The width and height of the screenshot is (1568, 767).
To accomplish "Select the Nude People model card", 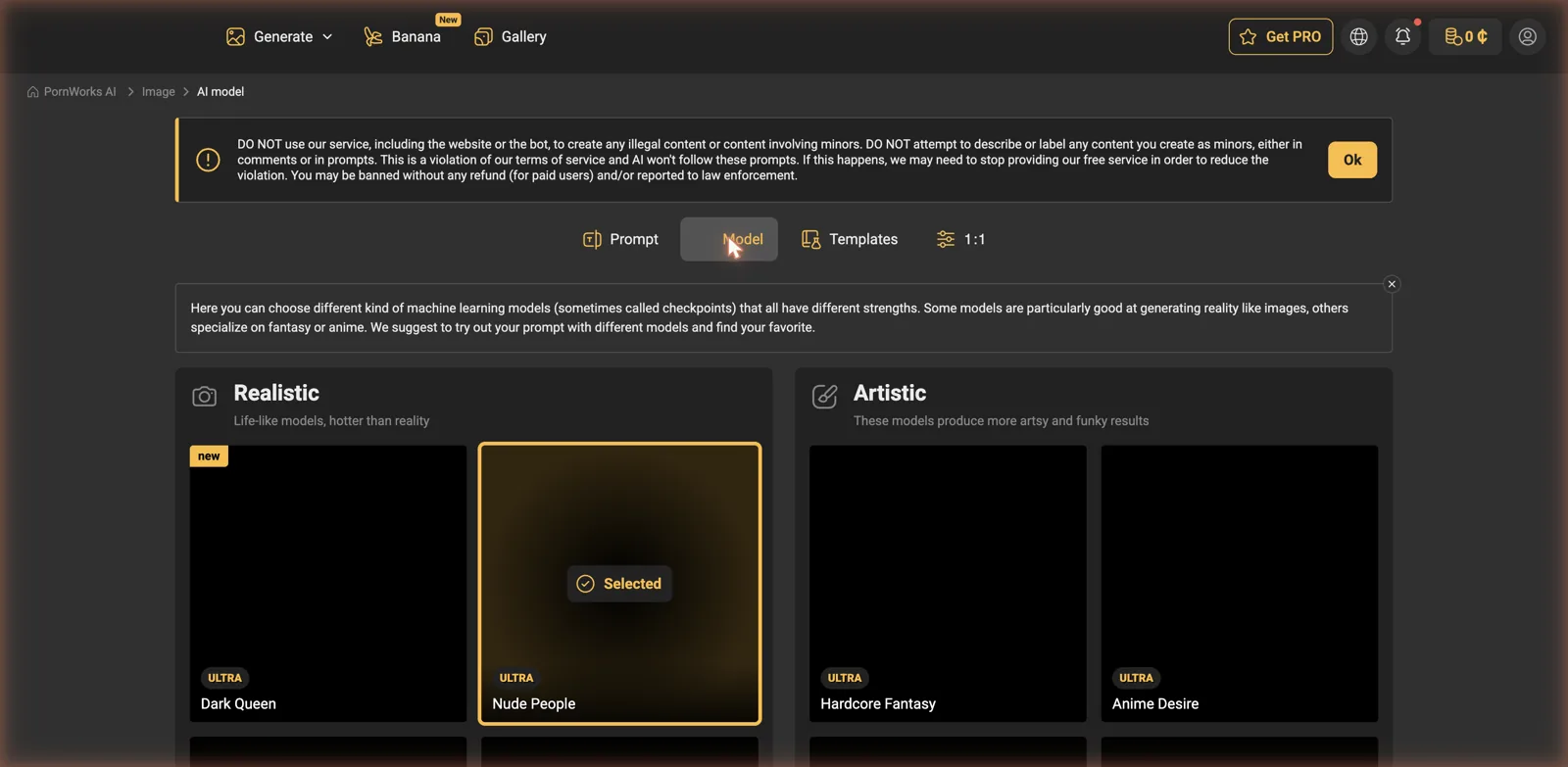I will tap(619, 584).
